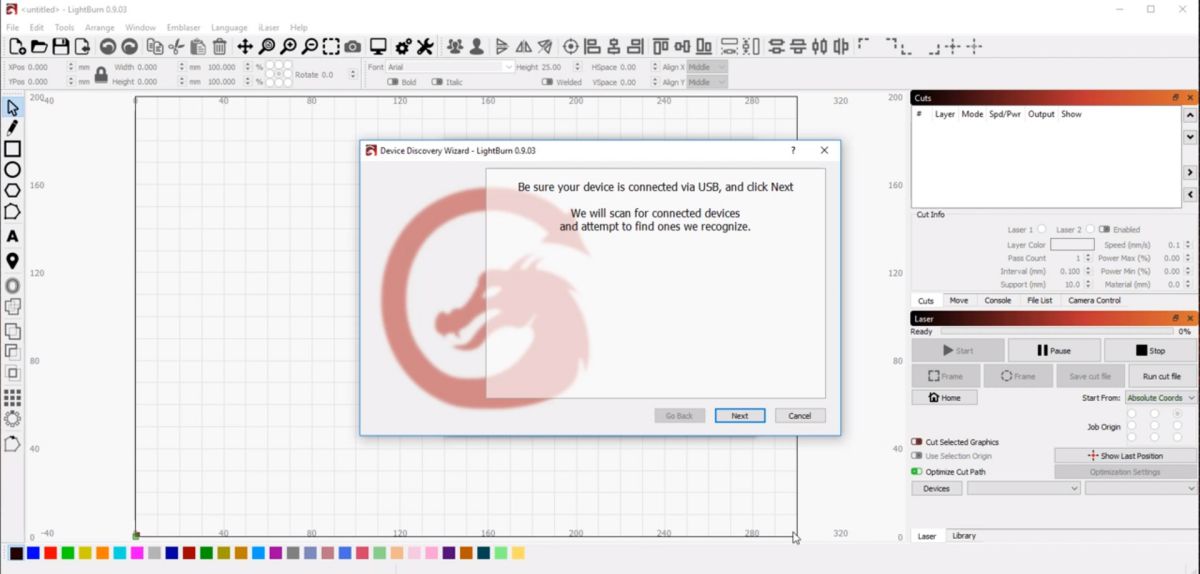The height and width of the screenshot is (574, 1200).
Task: Delete selection with the trash icon
Action: 220,46
